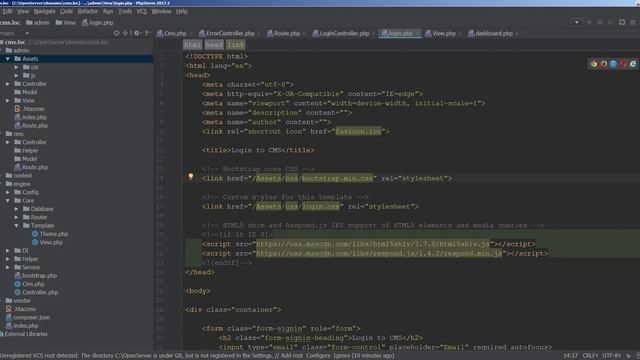640x360 pixels.
Task: Open Project panel settings gear
Action: [137, 33]
